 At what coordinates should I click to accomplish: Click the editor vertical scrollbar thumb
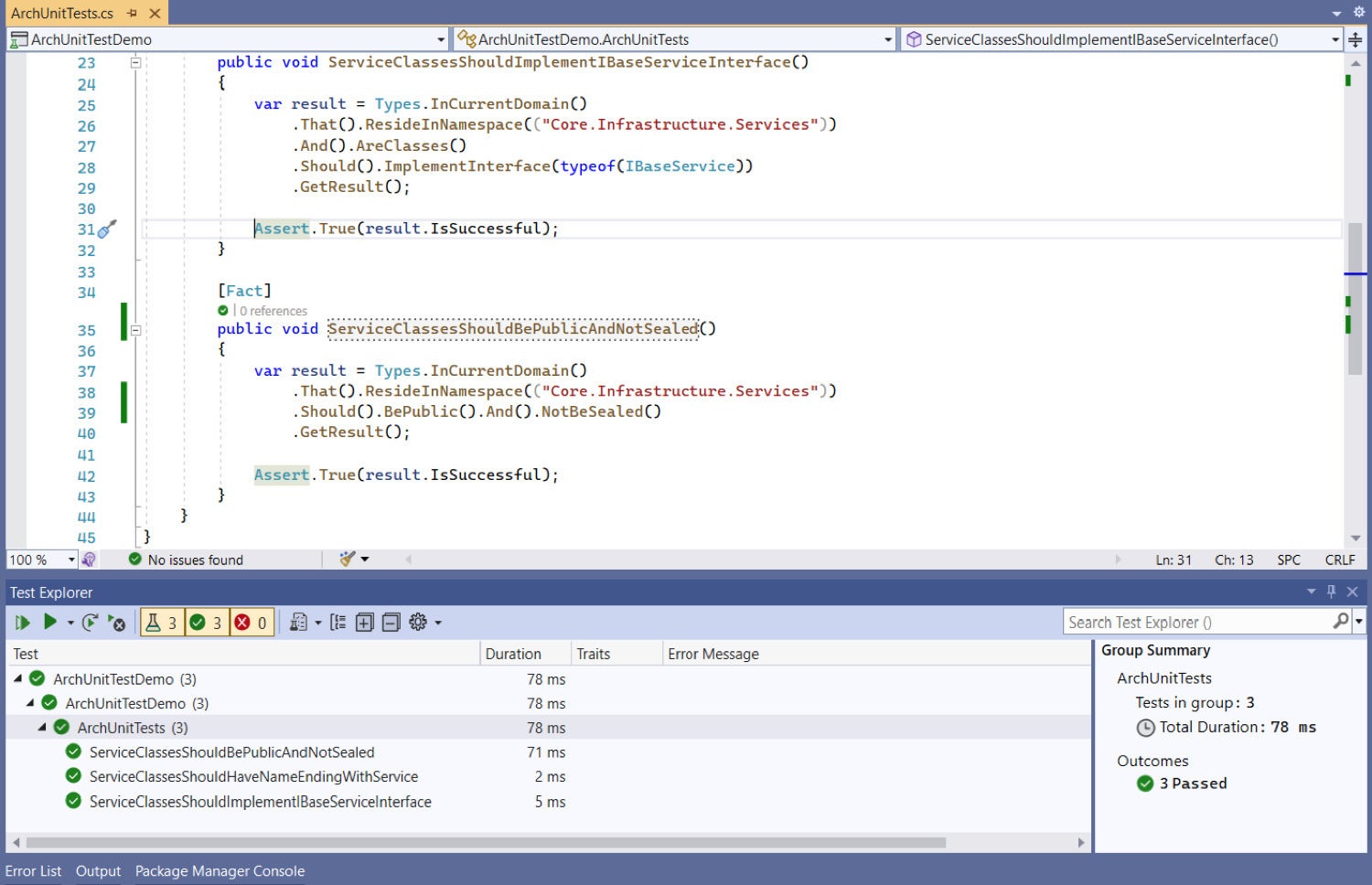(x=1356, y=298)
